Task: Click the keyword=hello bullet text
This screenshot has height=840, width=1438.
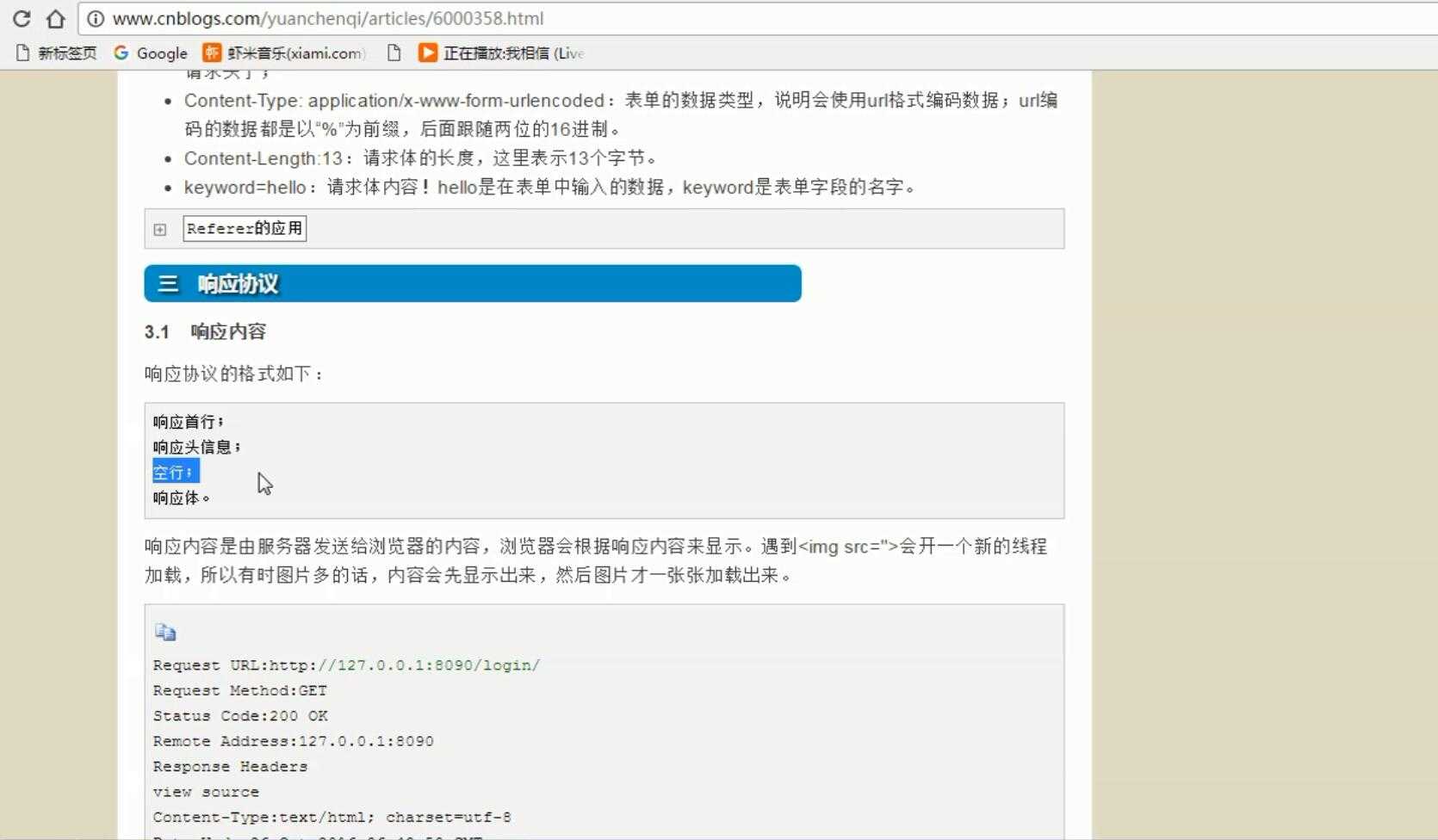Action: [551, 187]
